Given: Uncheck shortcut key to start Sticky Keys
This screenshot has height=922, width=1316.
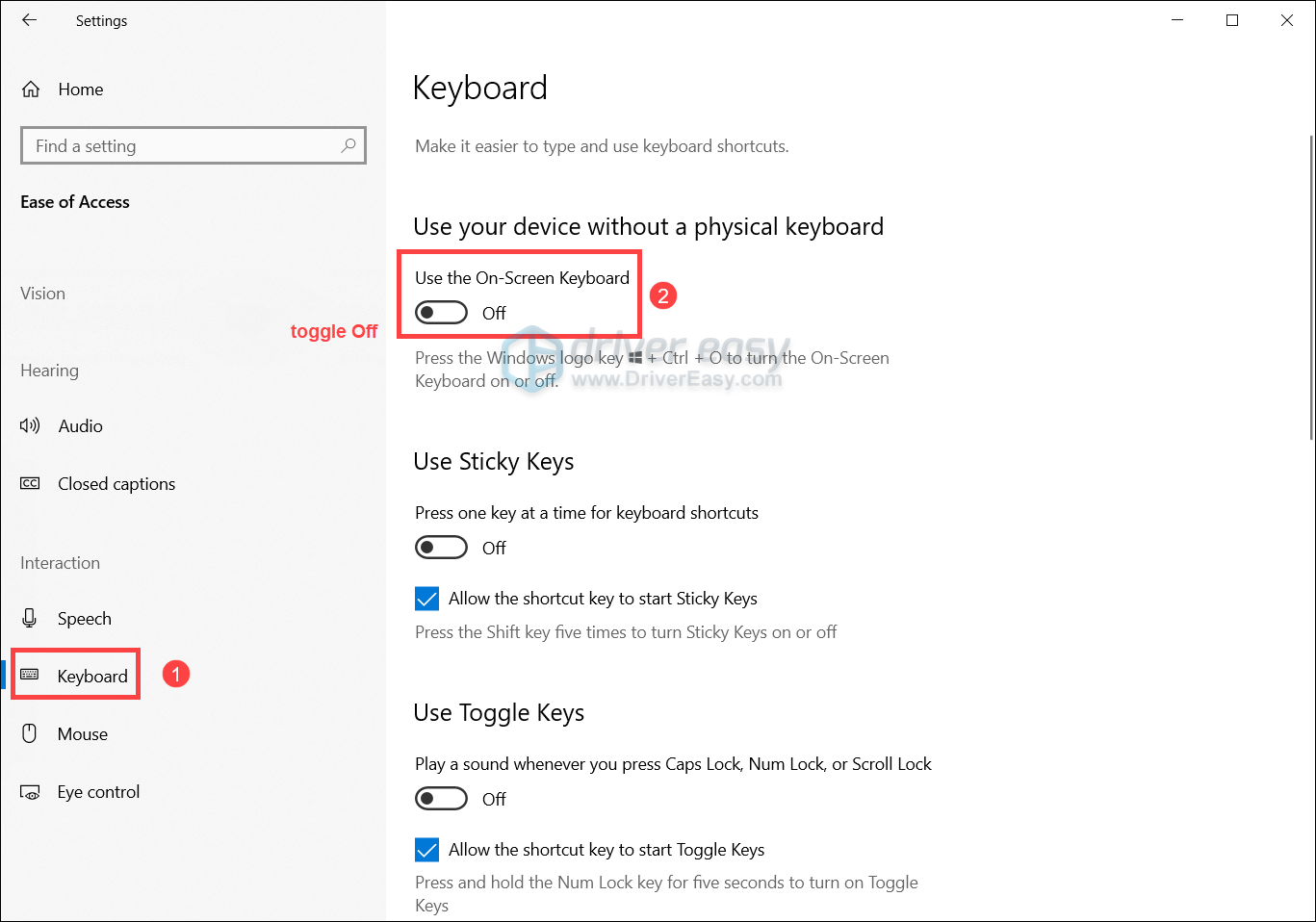Looking at the screenshot, I should click(x=426, y=598).
